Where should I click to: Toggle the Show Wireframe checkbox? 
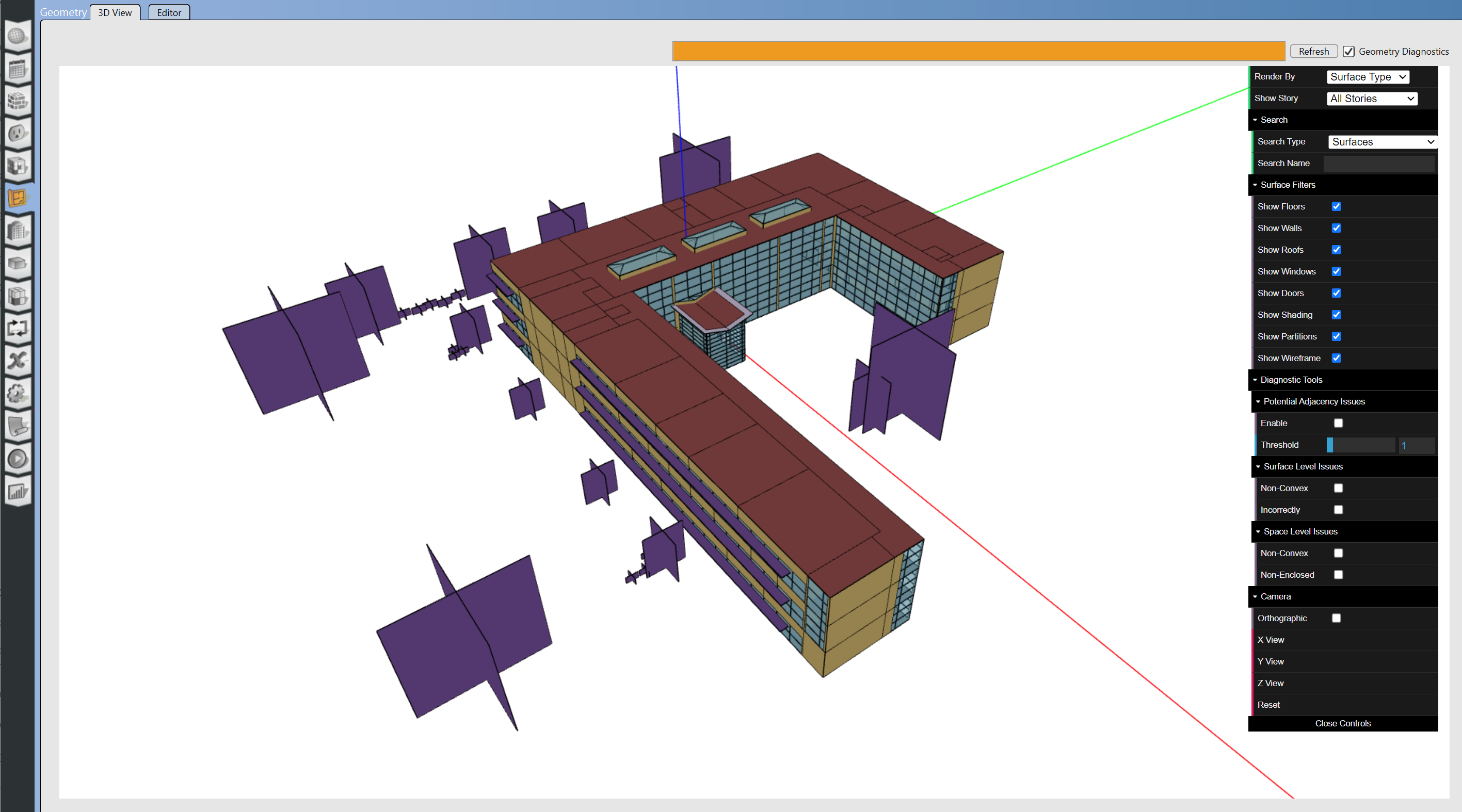click(x=1336, y=358)
